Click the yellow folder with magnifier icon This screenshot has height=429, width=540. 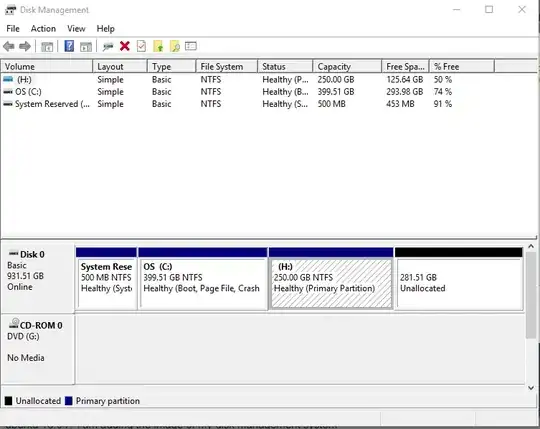(175, 46)
